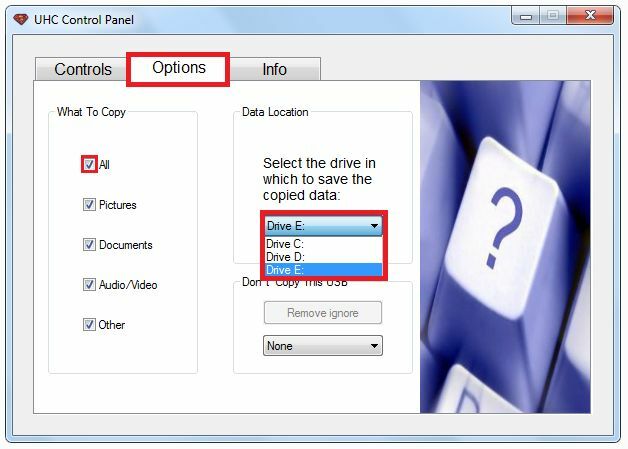This screenshot has width=628, height=449.
Task: Toggle the All checkbox
Action: pyautogui.click(x=89, y=164)
